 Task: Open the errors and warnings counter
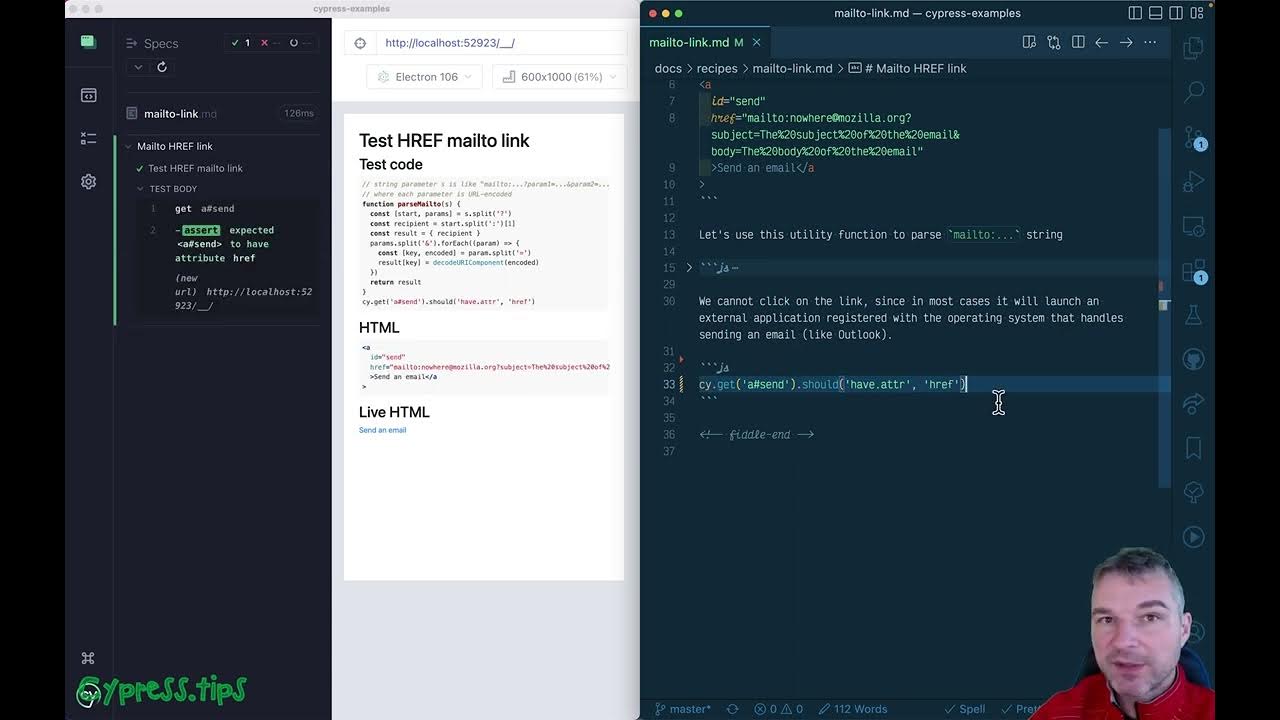779,709
